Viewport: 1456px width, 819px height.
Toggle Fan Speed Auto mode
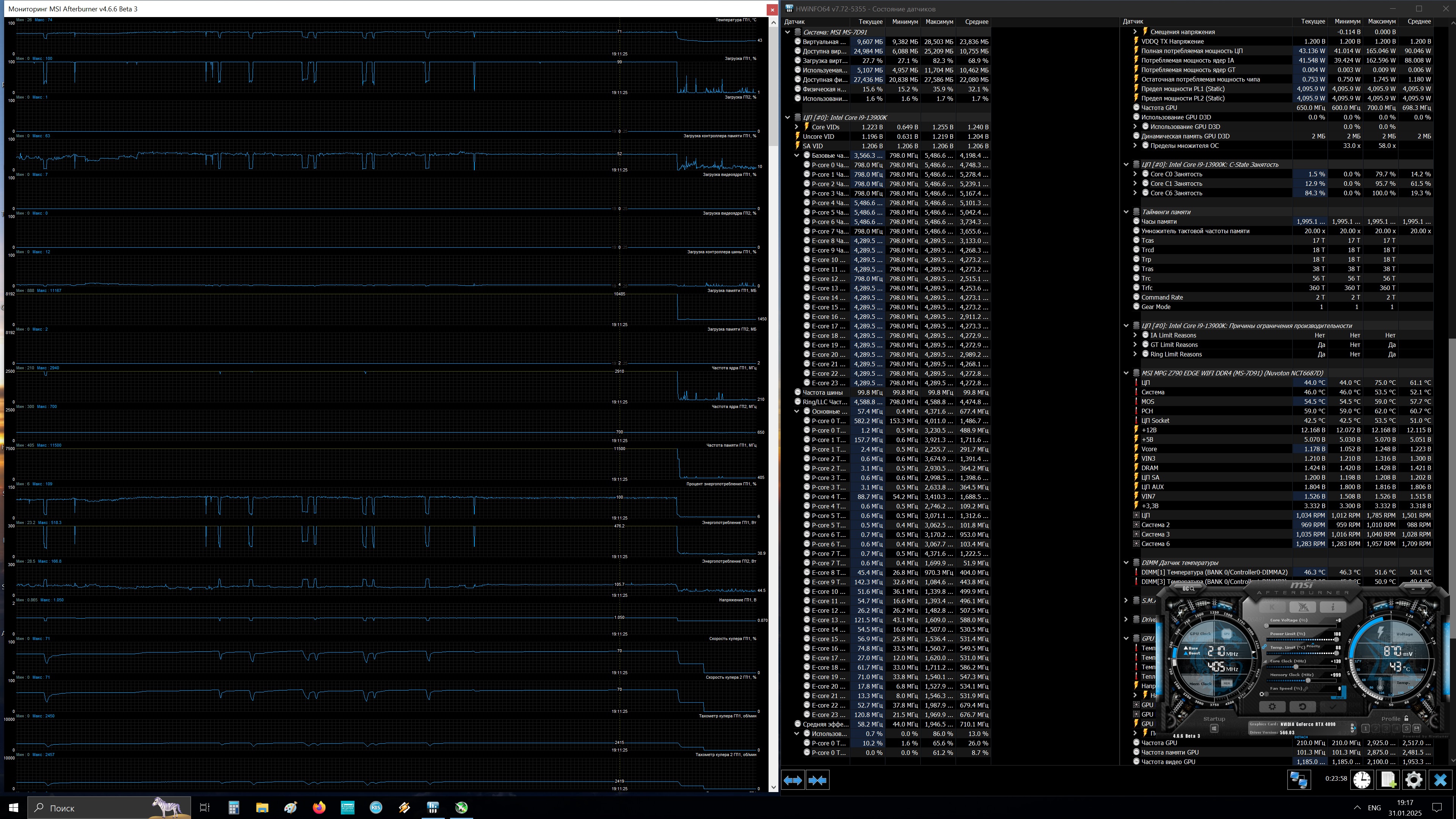coord(1340,698)
